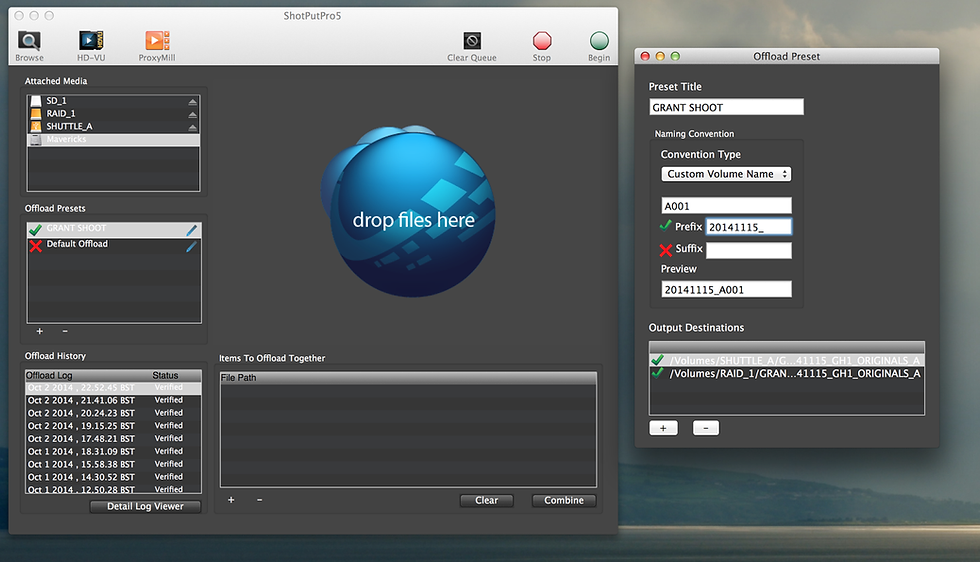Select log entry Oct 2 2014, 19.15.25
980x562 pixels.
coord(113,426)
